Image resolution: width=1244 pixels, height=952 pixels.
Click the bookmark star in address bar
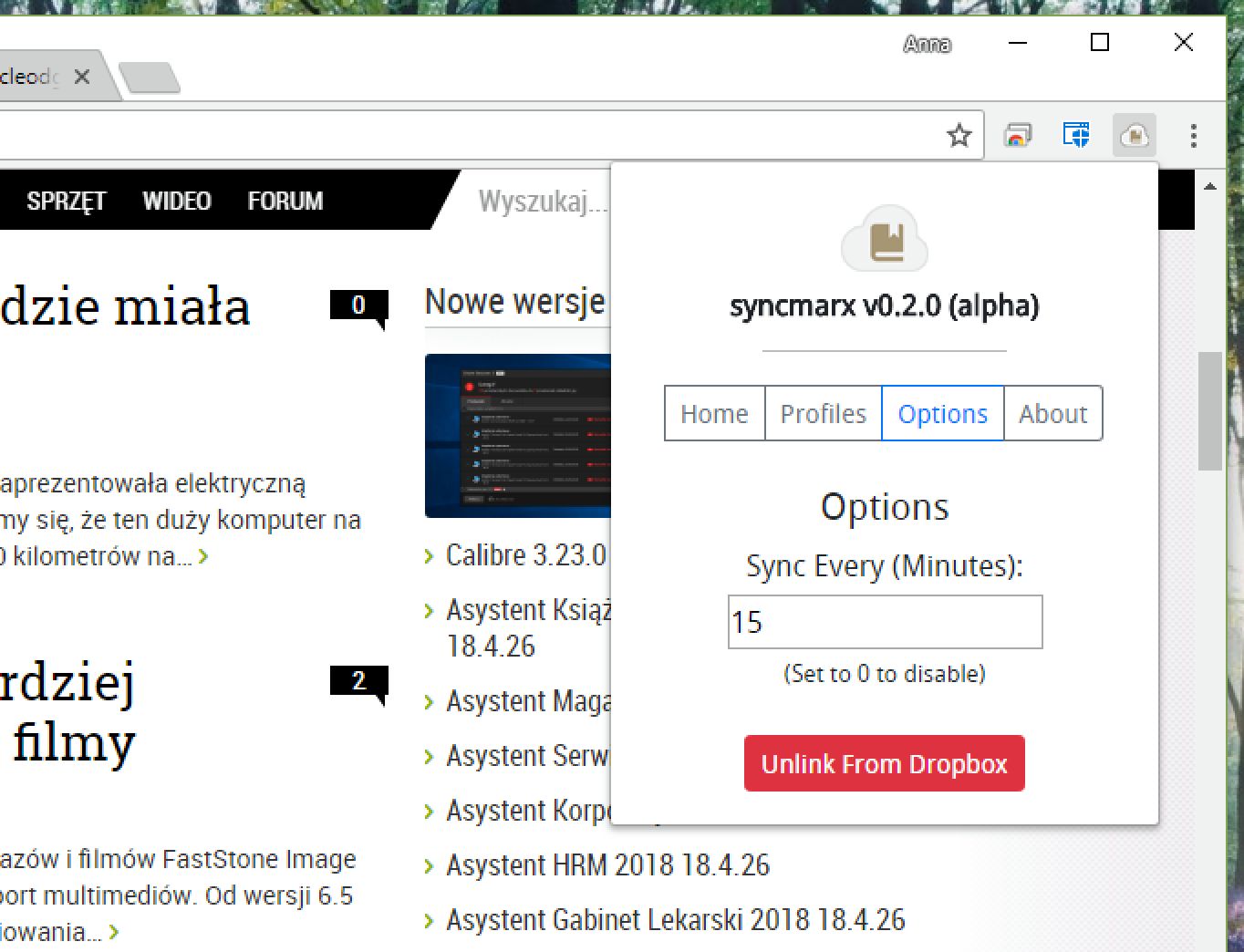[x=959, y=136]
